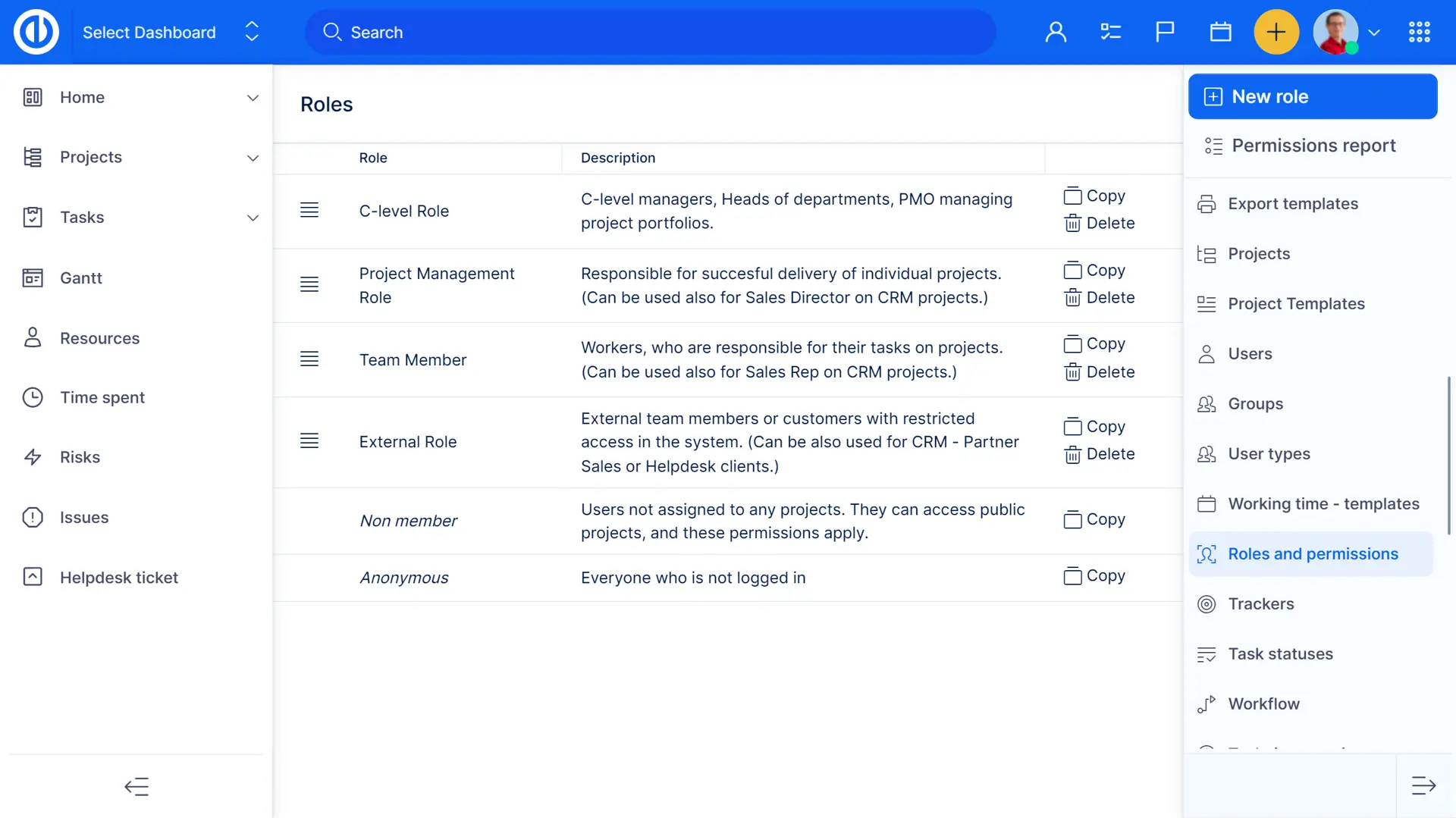Open the user avatar dropdown arrow
Image resolution: width=1456 pixels, height=818 pixels.
point(1374,33)
